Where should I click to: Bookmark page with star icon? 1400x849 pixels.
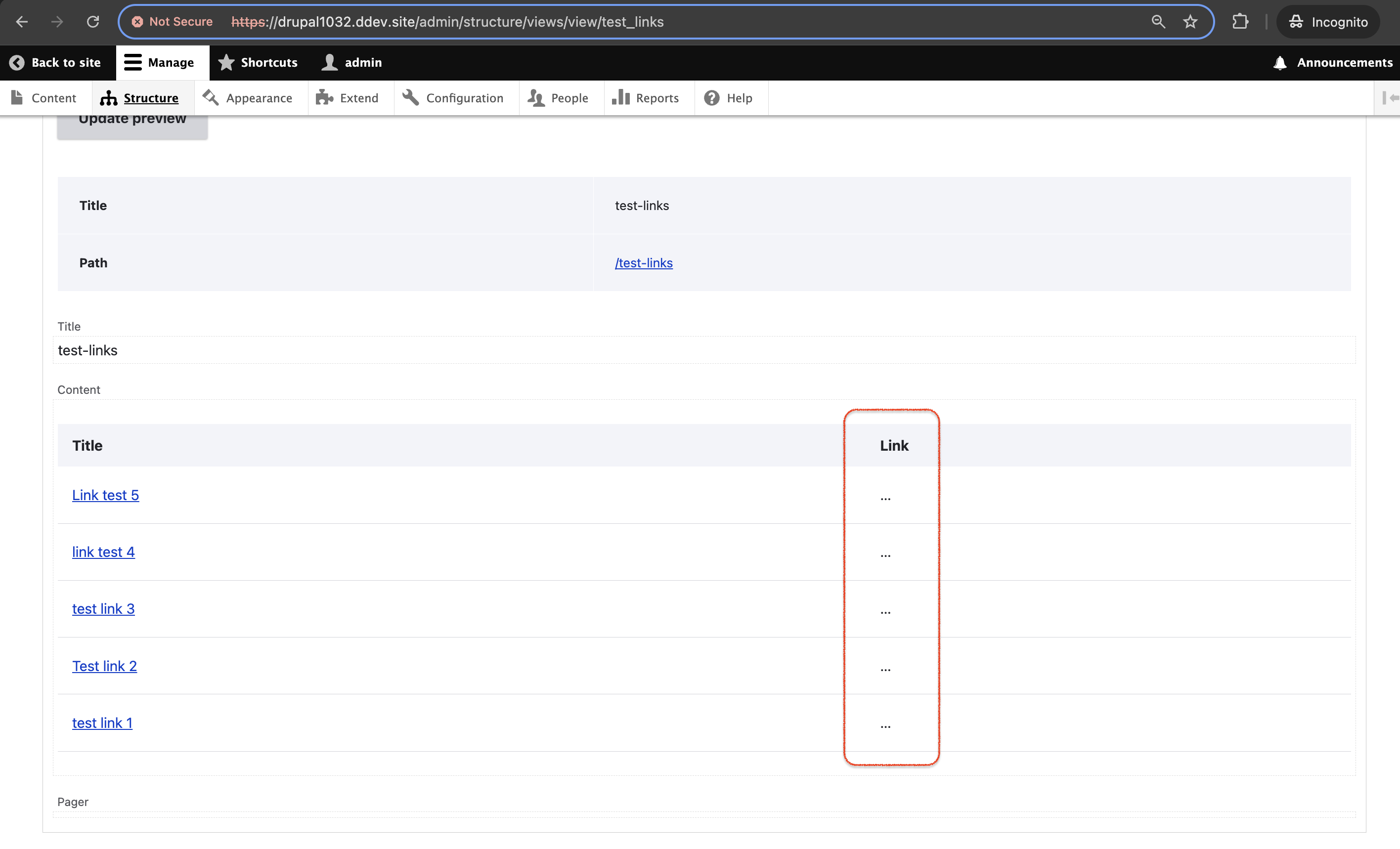point(1190,22)
